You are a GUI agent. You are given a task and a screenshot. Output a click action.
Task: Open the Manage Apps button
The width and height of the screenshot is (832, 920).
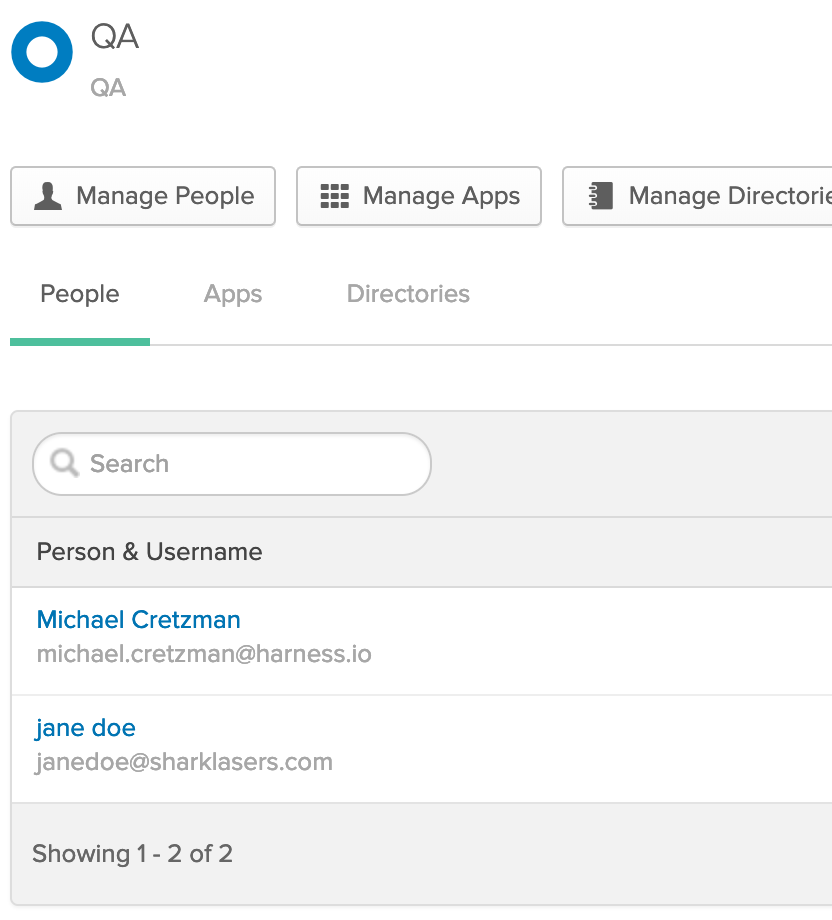click(419, 196)
